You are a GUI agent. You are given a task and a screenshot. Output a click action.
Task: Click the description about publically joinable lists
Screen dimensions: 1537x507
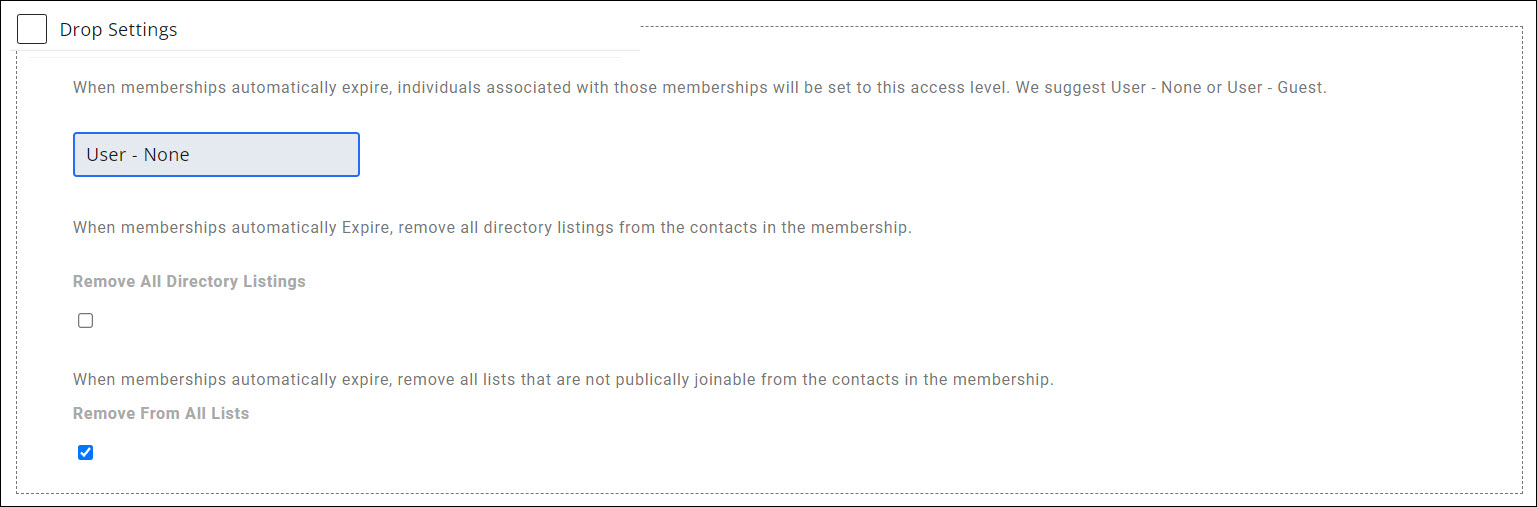point(563,380)
